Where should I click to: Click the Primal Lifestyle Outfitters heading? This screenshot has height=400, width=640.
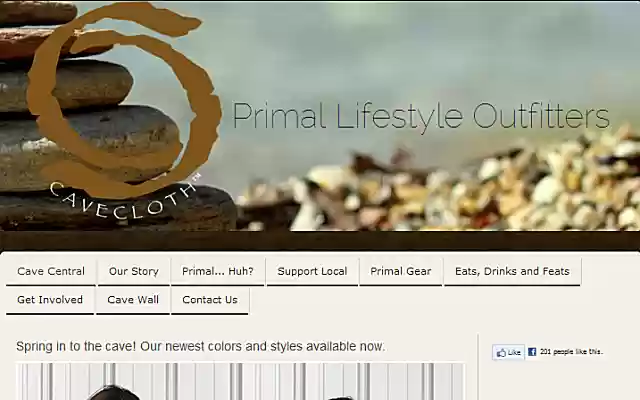pyautogui.click(x=421, y=116)
